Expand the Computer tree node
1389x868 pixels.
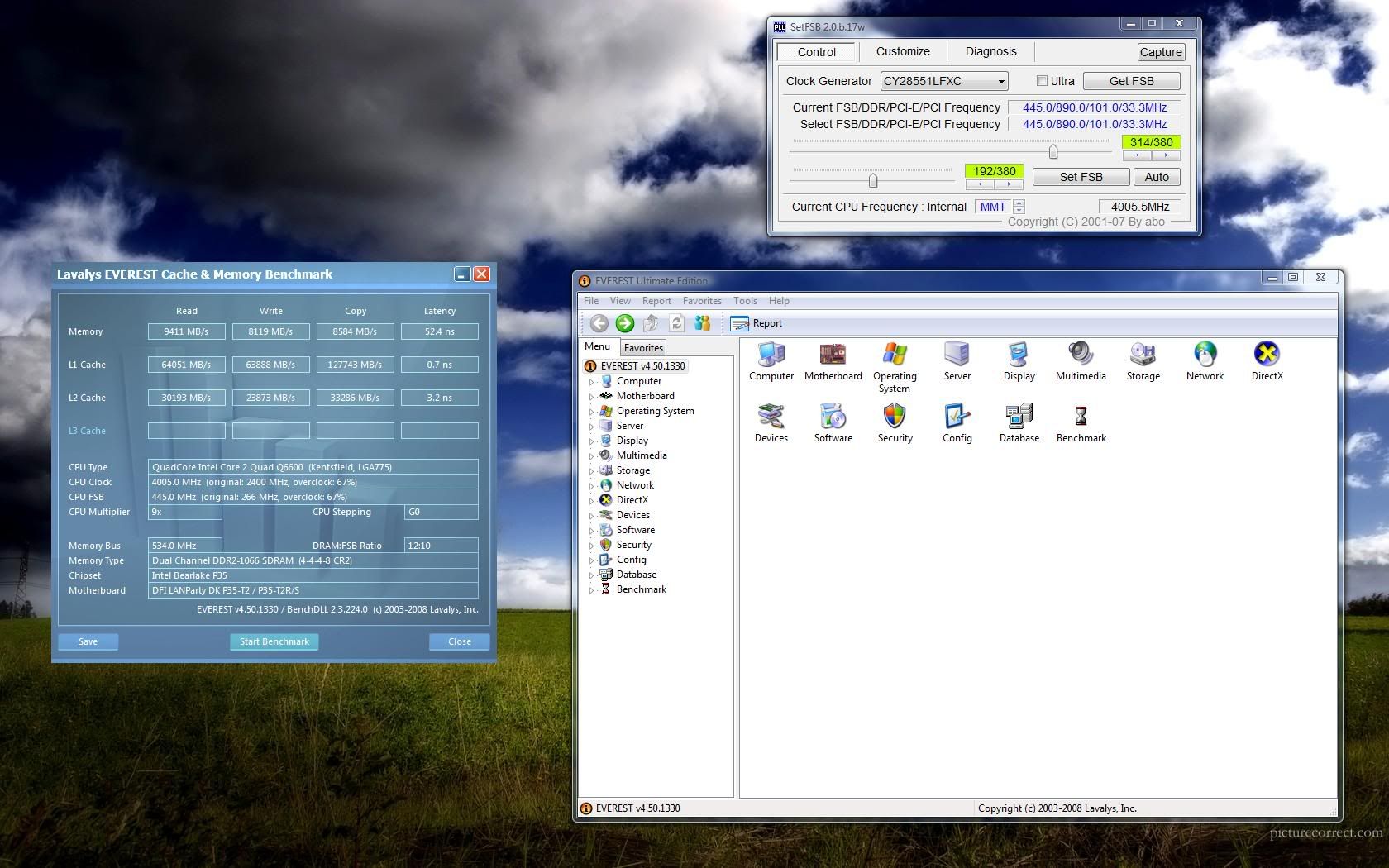[591, 382]
